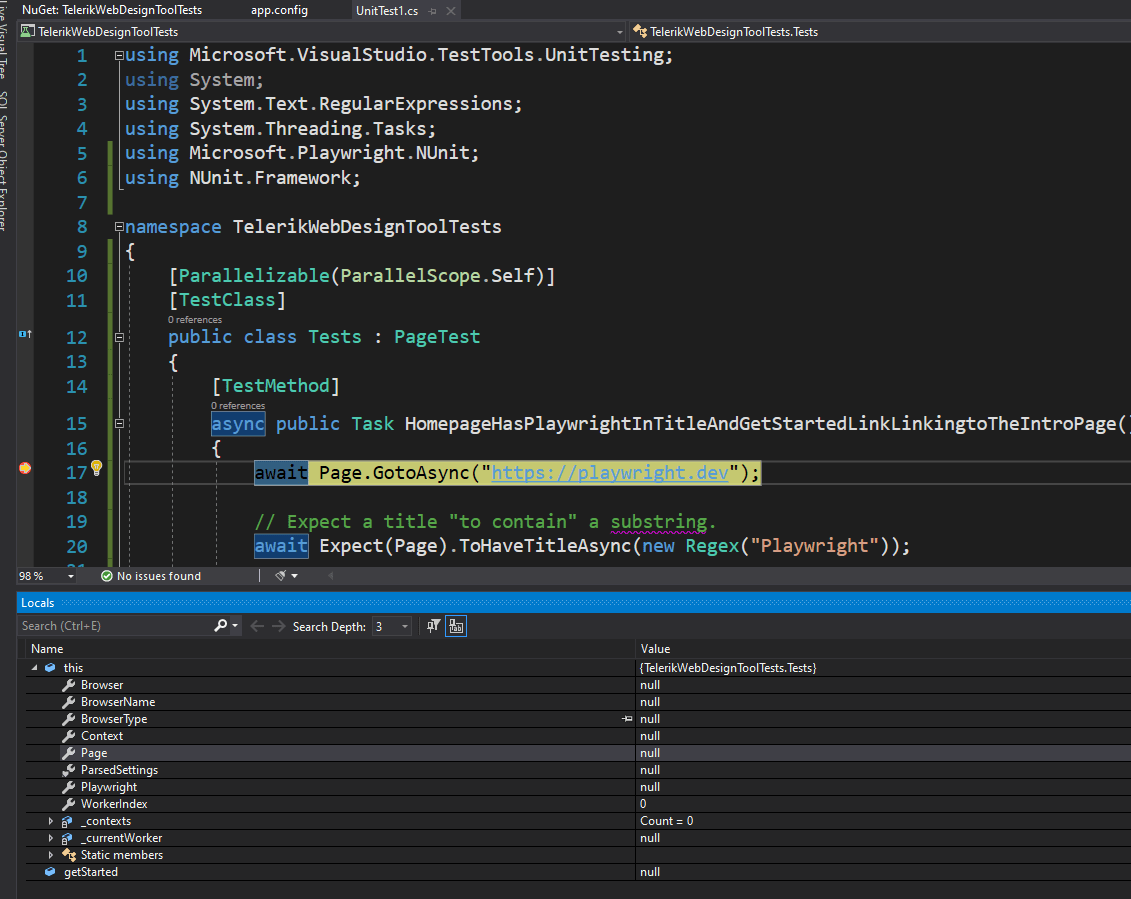
Task: Click the wrench icon beside Playwright
Action: click(69, 787)
